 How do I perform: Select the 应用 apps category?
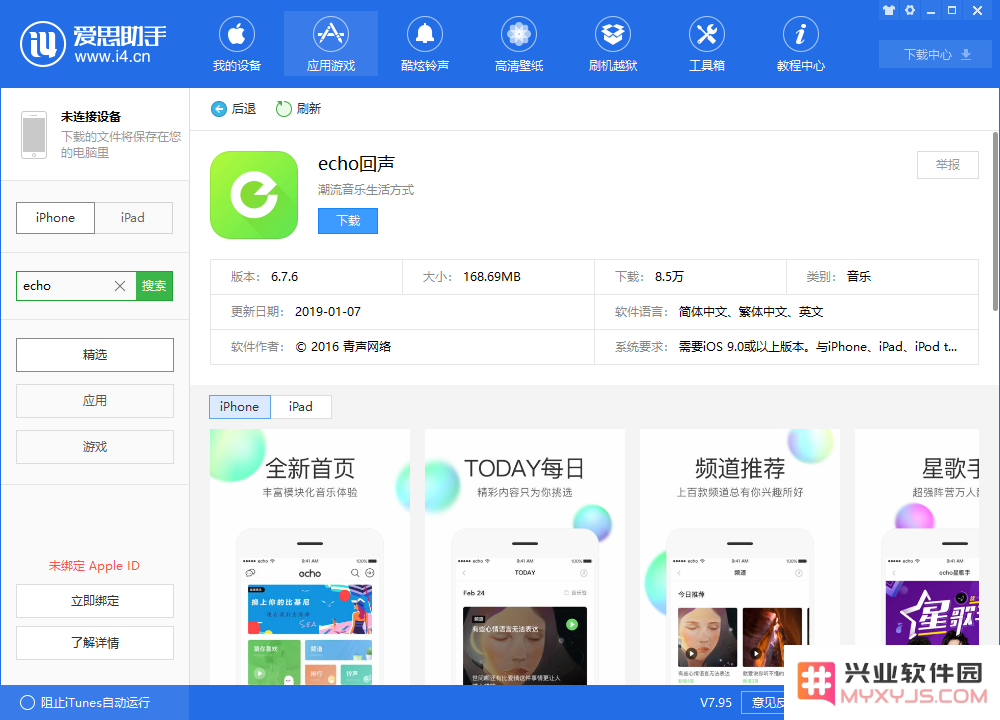point(95,400)
